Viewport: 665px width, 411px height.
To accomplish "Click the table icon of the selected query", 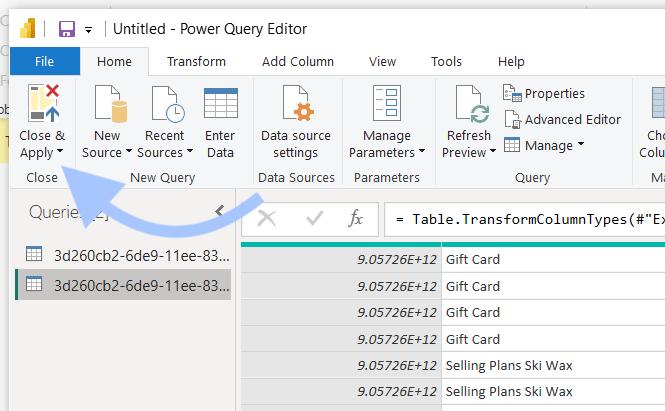I will click(34, 284).
